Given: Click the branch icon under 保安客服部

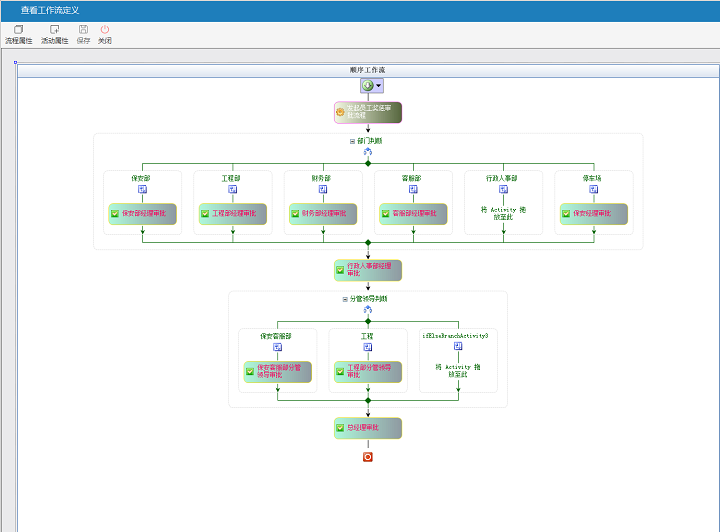Looking at the screenshot, I should (x=278, y=347).
